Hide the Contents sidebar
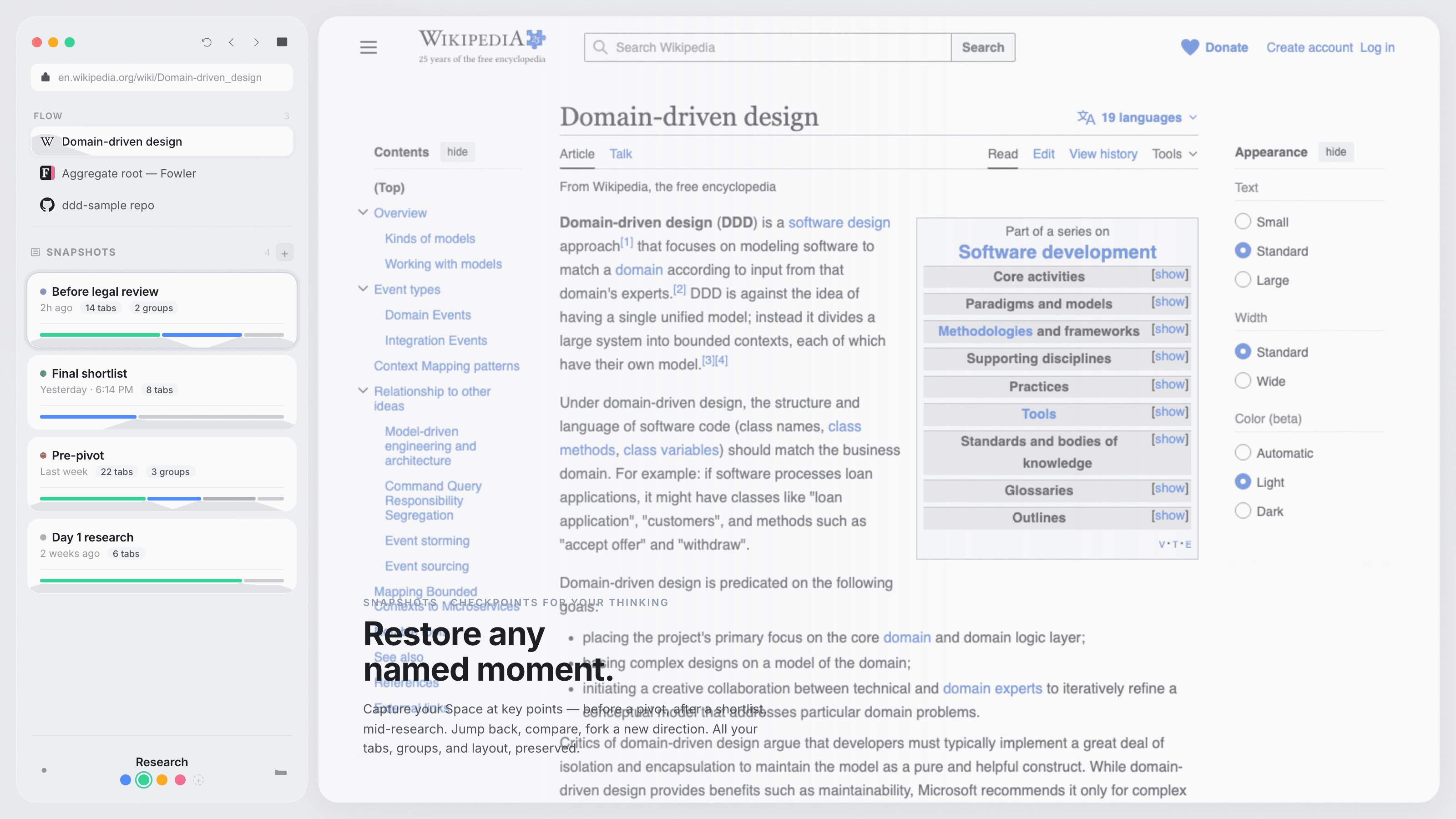This screenshot has width=1456, height=819. [457, 152]
